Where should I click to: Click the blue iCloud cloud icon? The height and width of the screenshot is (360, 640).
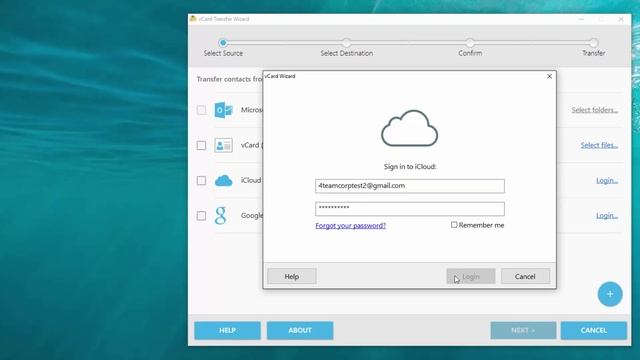(x=223, y=180)
